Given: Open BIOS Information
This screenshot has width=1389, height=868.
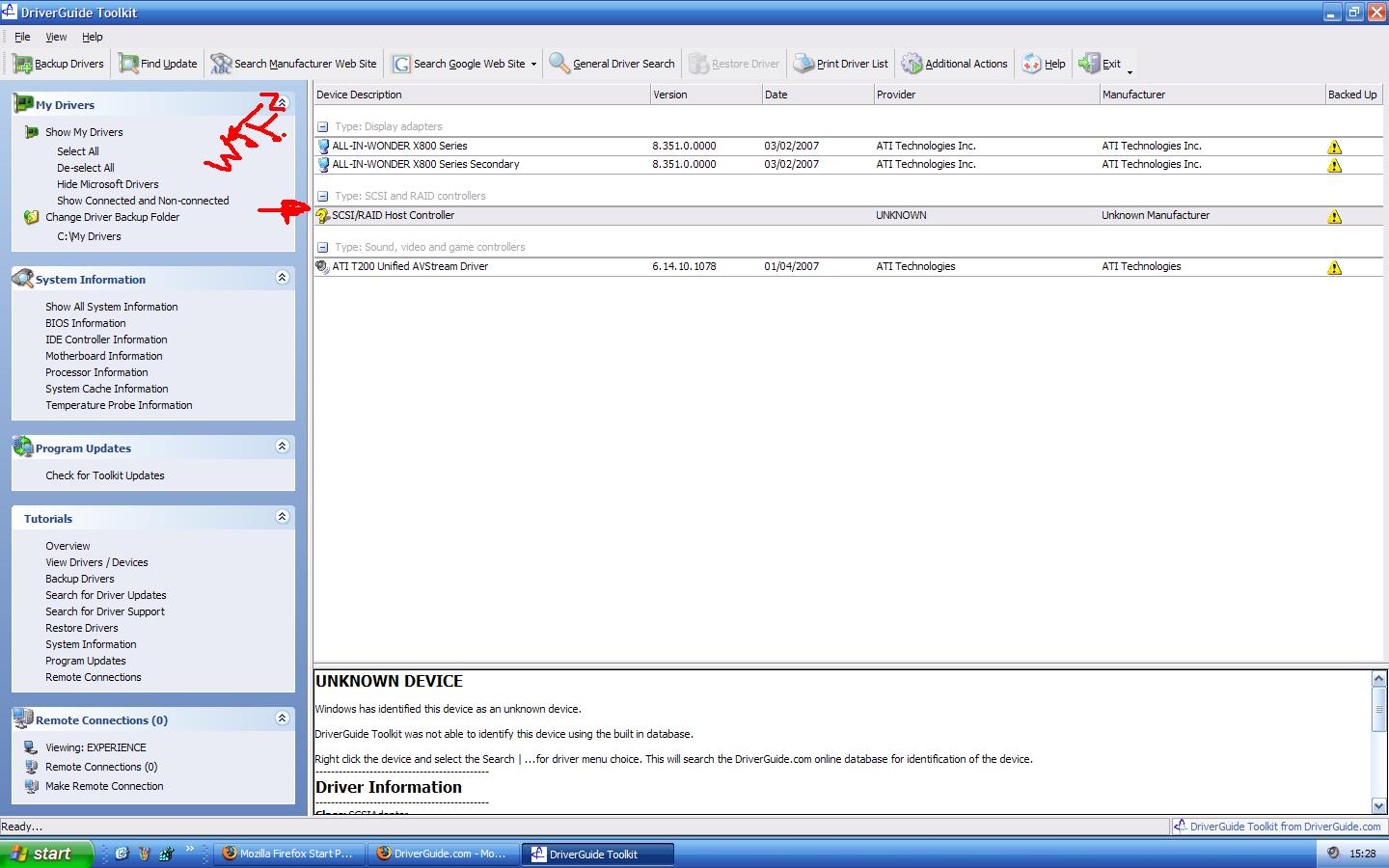Looking at the screenshot, I should coord(85,323).
